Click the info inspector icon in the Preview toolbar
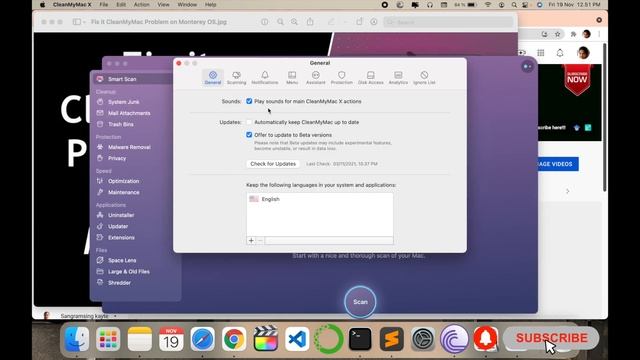 pyautogui.click(x=264, y=22)
